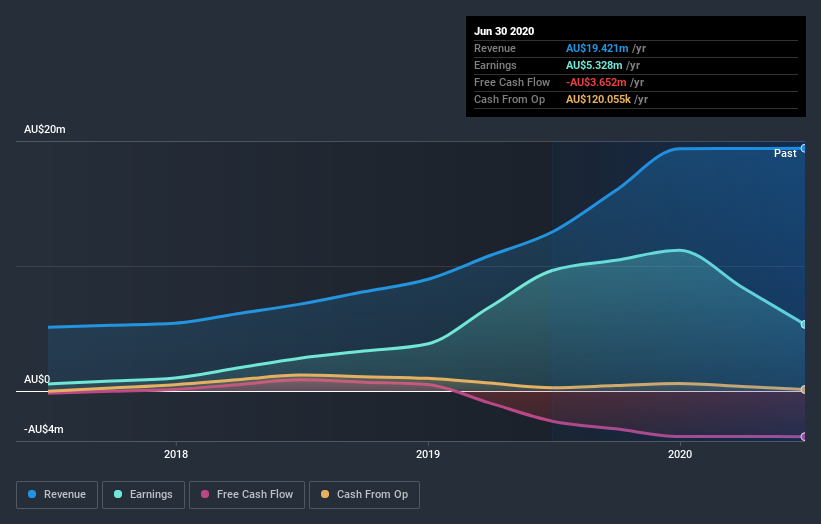Click the AU$19.421m revenue value
The width and height of the screenshot is (821, 524).
(597, 48)
